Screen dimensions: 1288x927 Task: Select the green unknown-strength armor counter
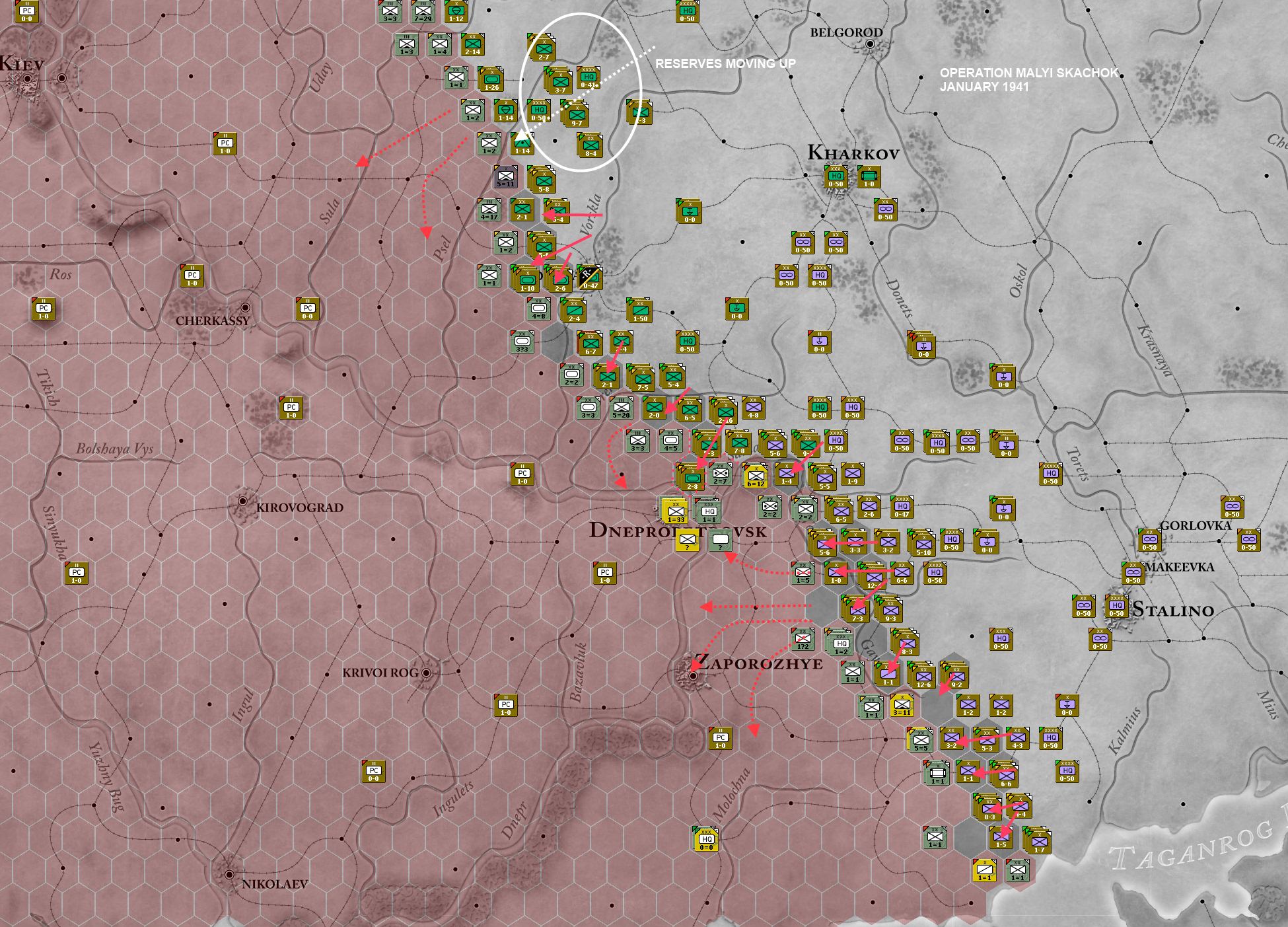(720, 540)
